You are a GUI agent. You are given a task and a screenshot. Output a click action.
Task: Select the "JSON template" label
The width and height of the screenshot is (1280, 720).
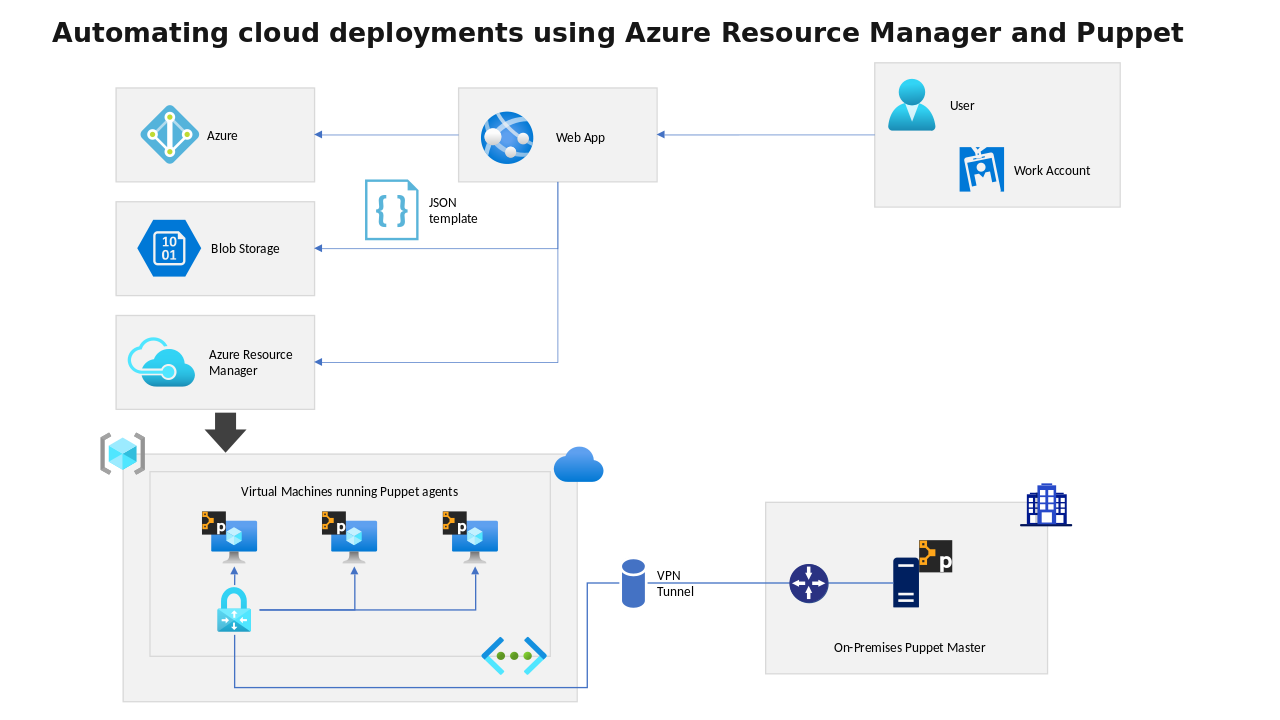tap(453, 210)
